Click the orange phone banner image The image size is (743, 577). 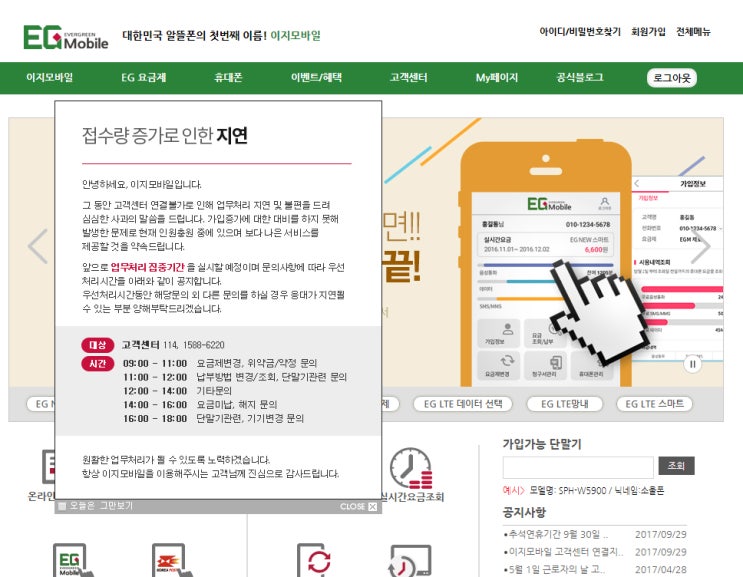tap(545, 263)
